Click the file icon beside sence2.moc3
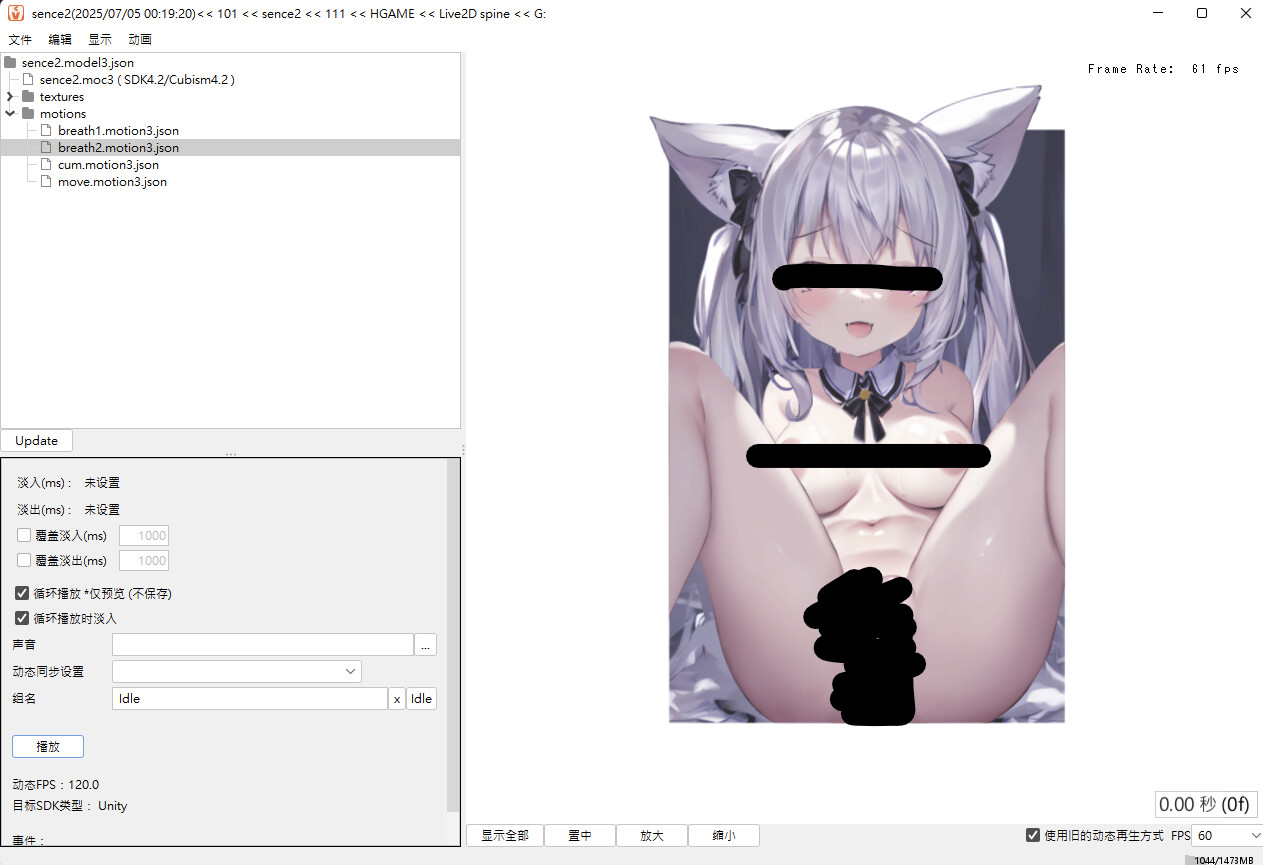Screen dimensions: 1263x865 [28, 79]
